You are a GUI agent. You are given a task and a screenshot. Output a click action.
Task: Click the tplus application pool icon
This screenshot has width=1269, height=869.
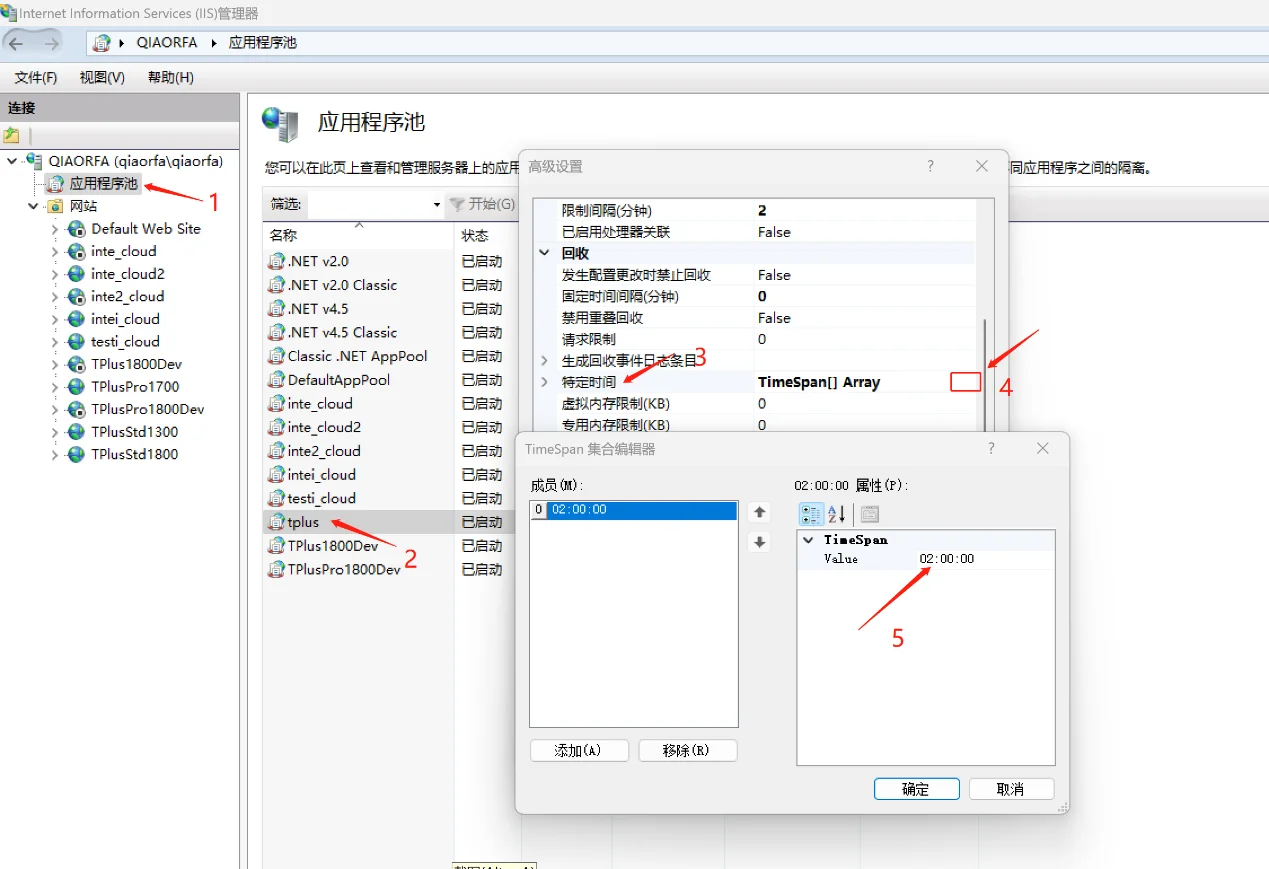(x=276, y=521)
